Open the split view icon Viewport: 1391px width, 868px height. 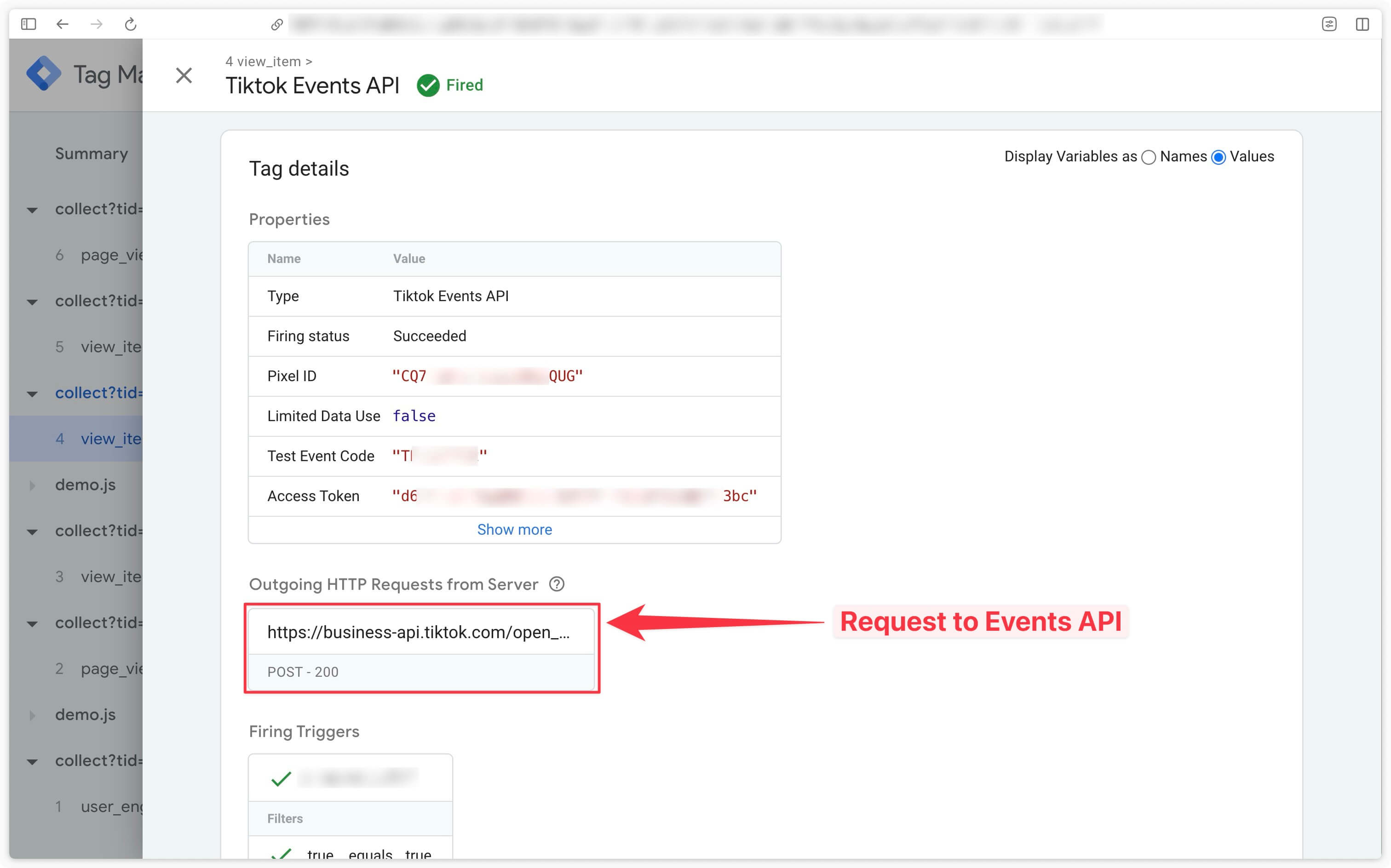[1362, 24]
